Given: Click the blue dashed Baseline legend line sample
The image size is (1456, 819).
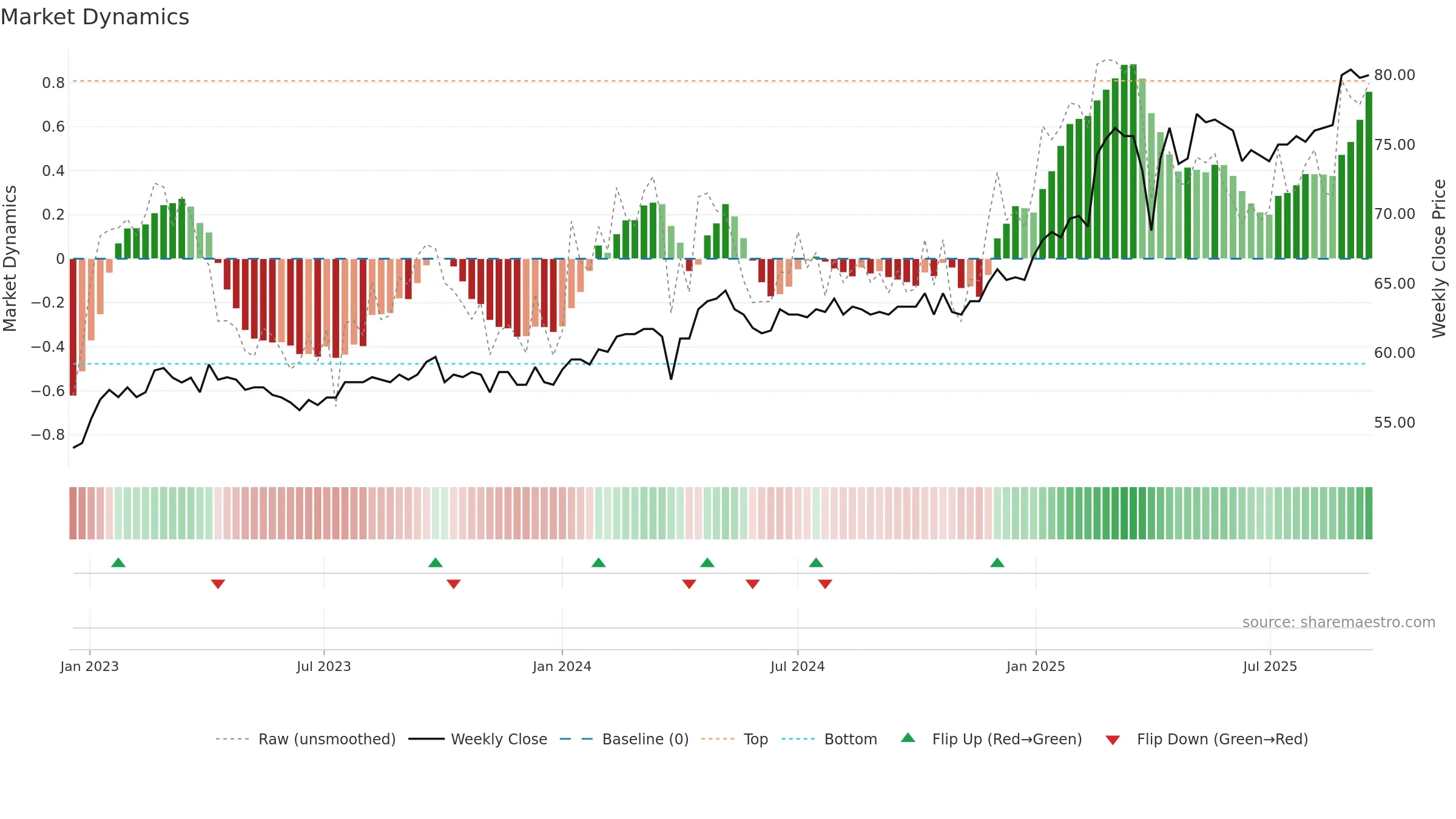Looking at the screenshot, I should 576,739.
